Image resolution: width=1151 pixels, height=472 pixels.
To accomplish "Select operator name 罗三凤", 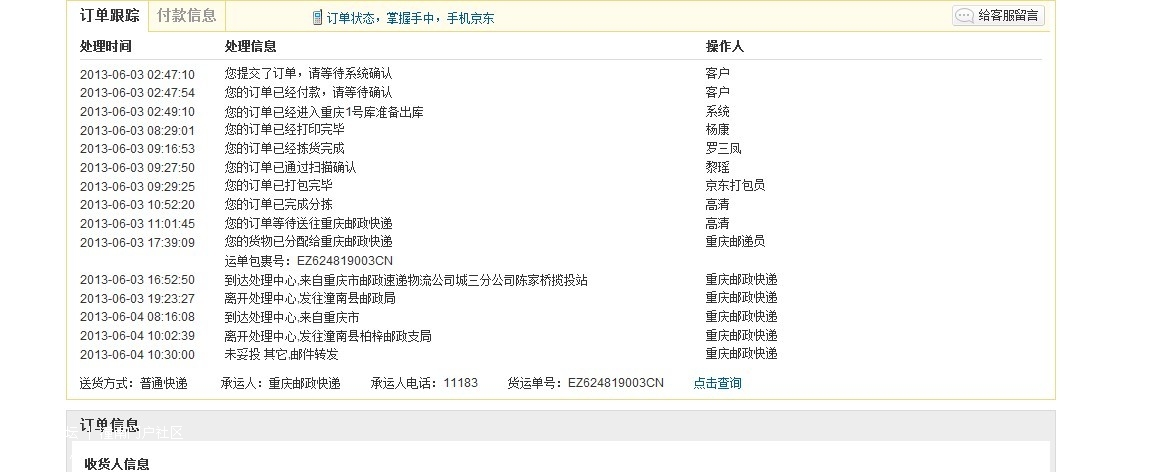I will (723, 149).
